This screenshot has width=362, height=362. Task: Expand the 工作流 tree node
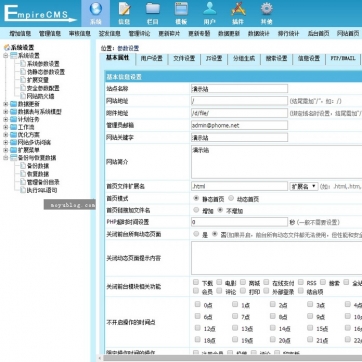(6, 127)
